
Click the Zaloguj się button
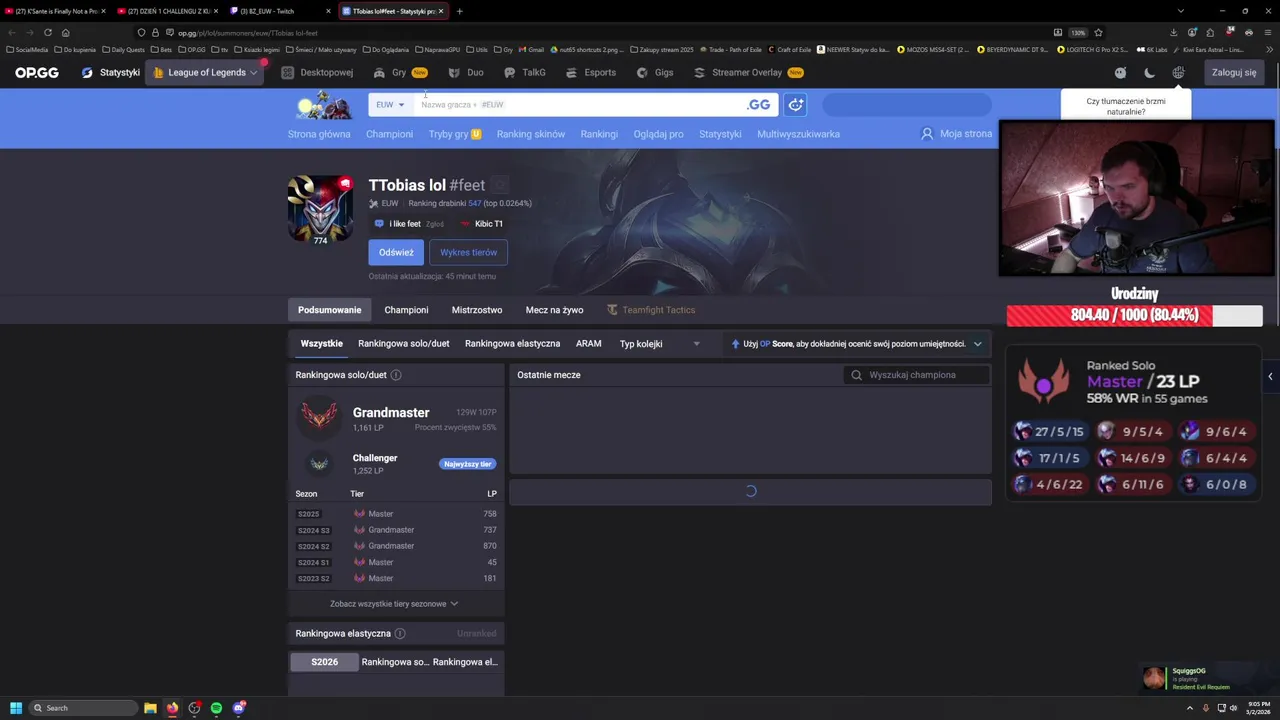[1234, 72]
